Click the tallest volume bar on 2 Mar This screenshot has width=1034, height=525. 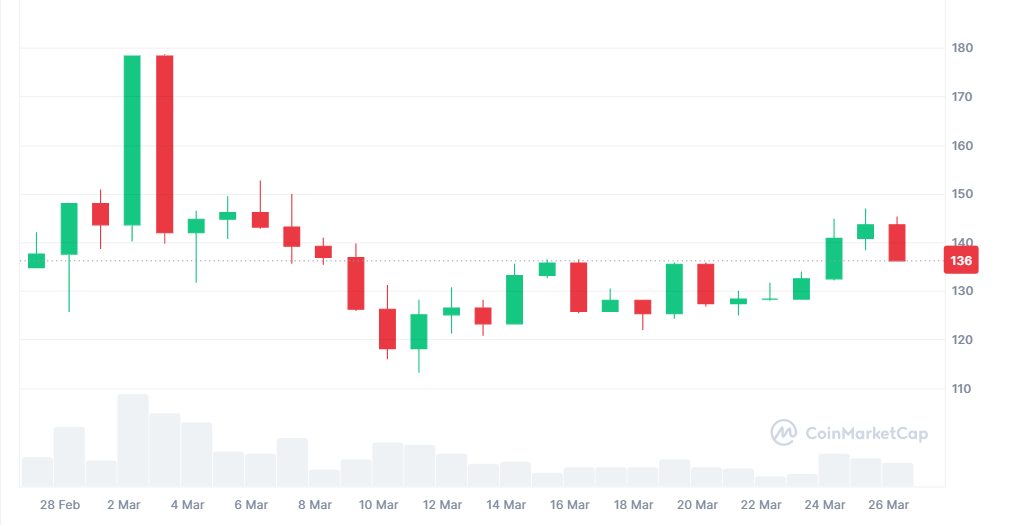coord(132,440)
